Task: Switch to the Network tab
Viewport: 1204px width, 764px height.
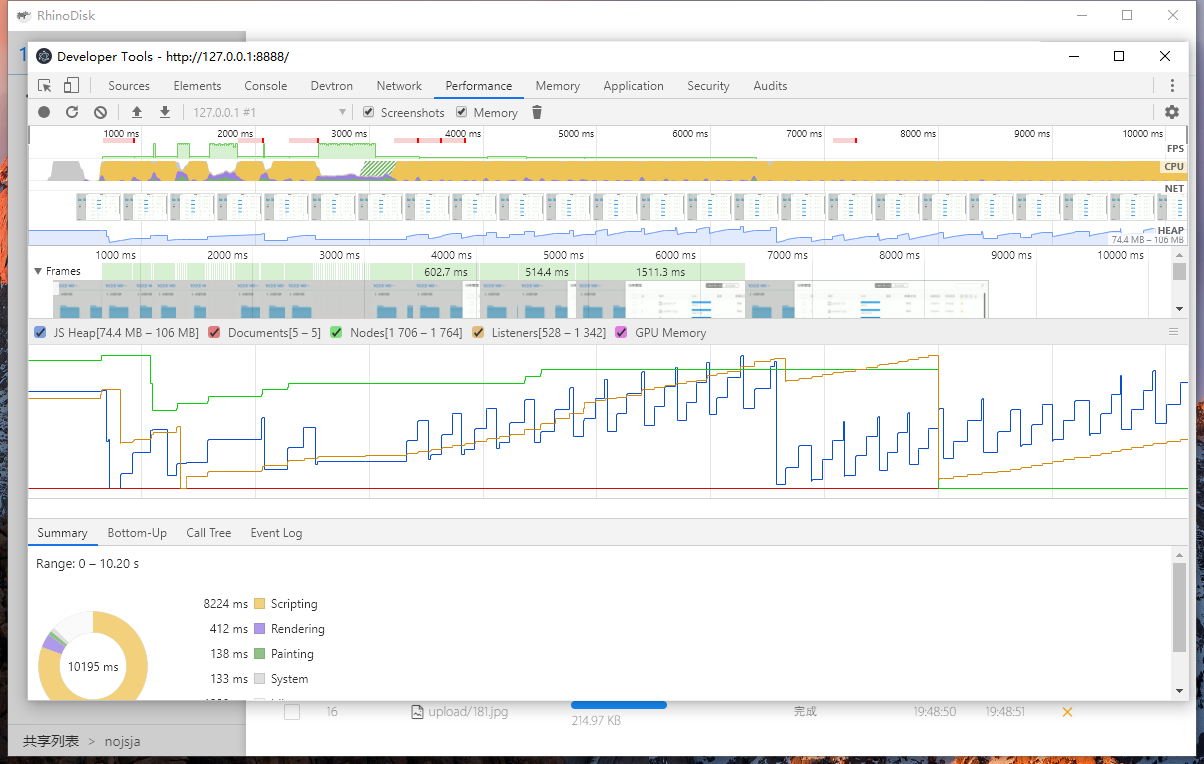Action: pos(399,86)
